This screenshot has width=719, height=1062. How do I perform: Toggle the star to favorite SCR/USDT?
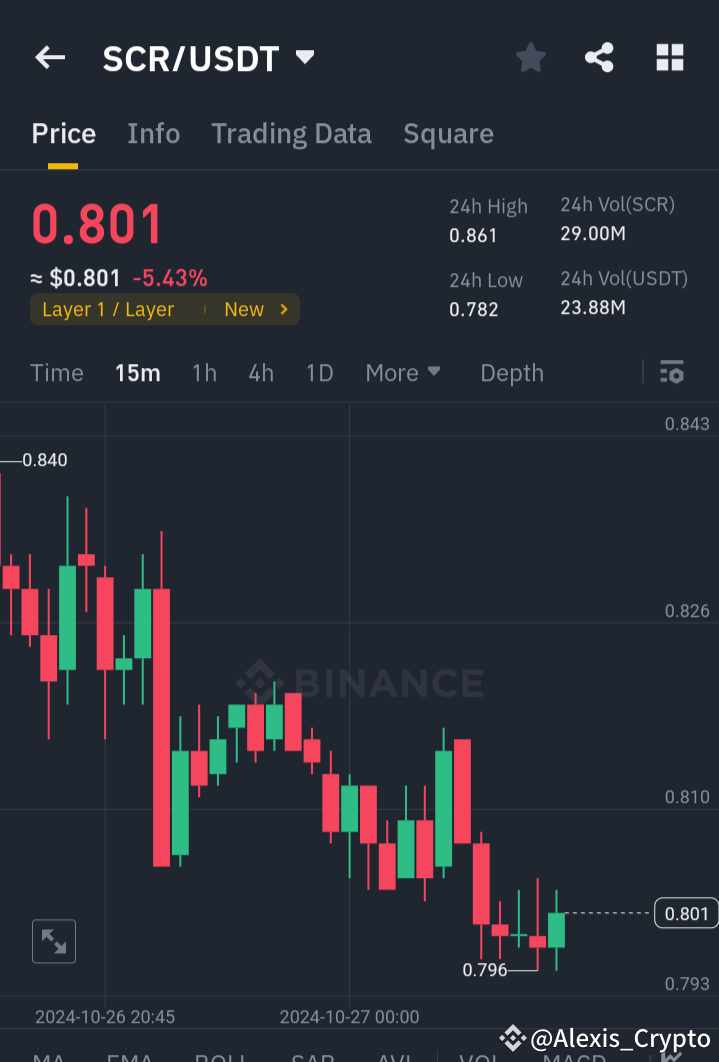530,57
